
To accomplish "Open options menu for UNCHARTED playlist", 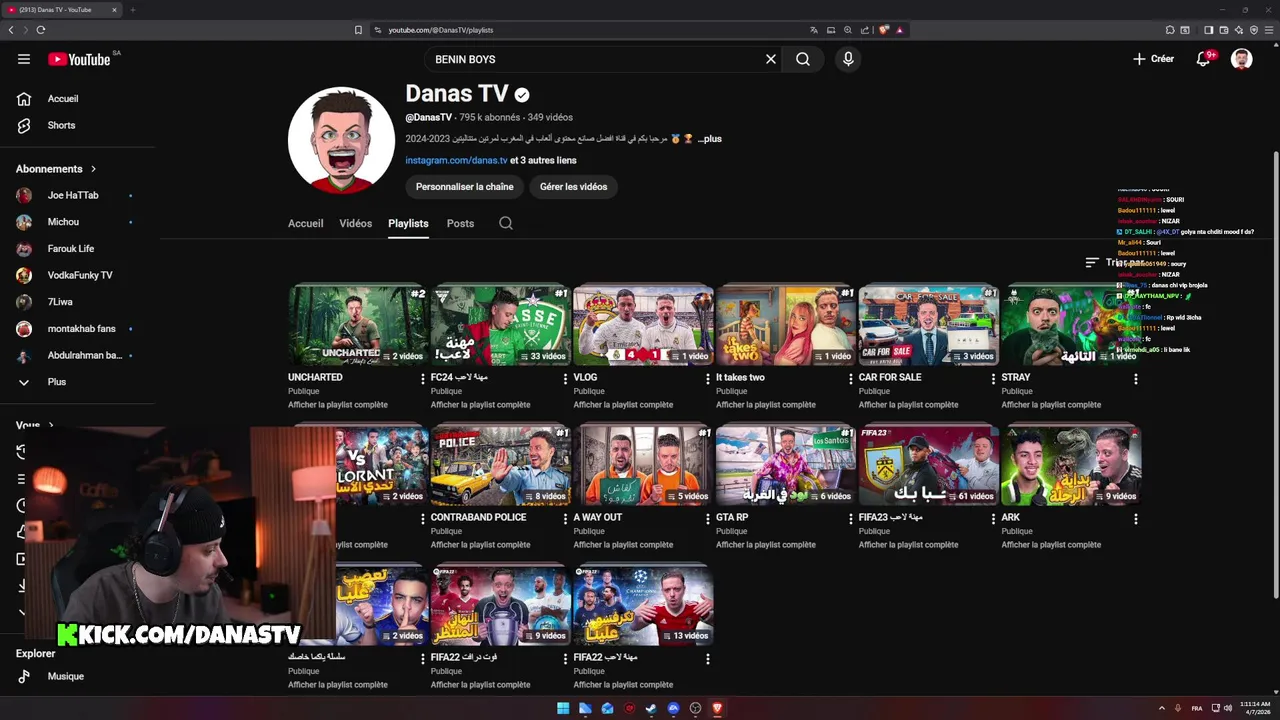I will (422, 379).
